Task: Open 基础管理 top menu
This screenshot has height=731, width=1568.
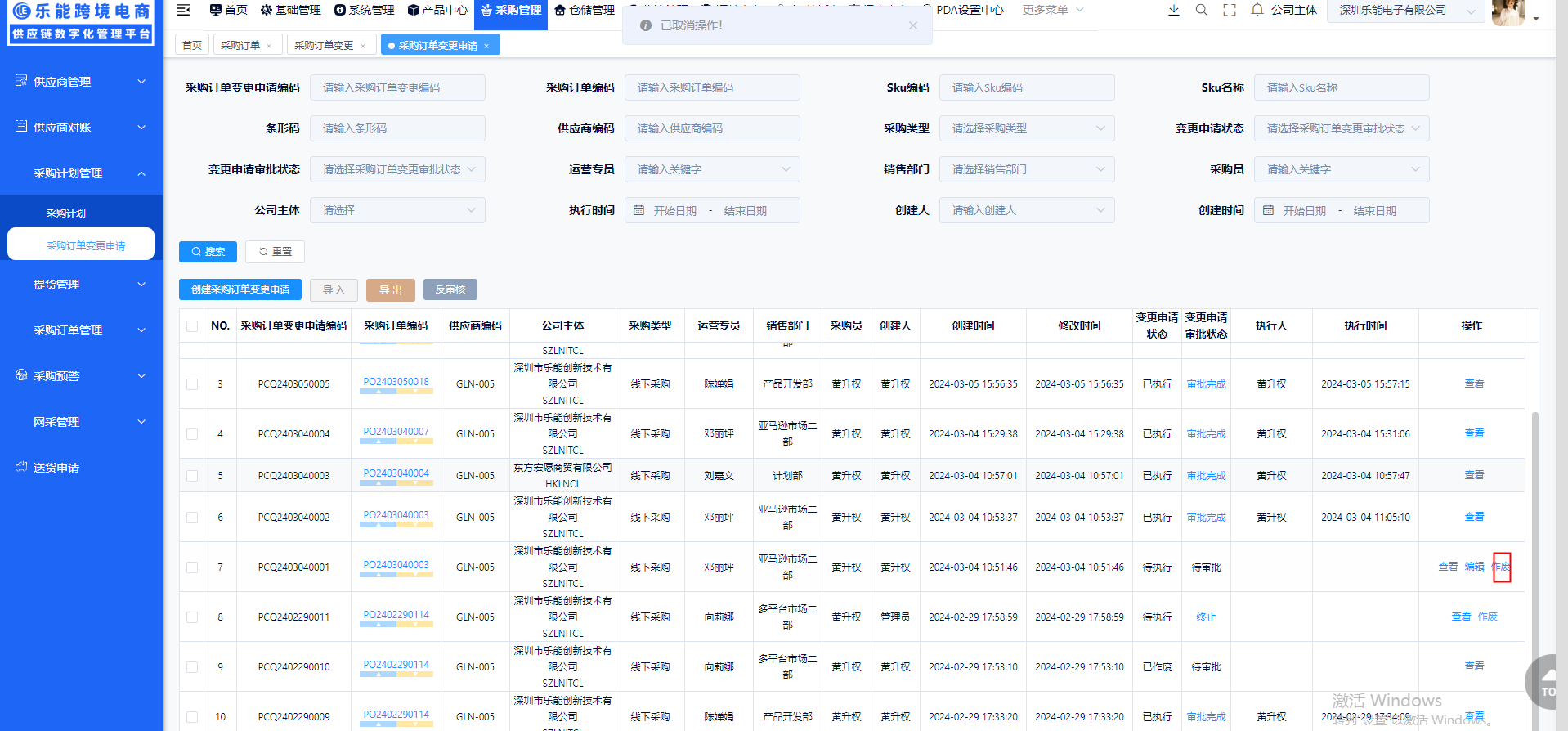Action: 290,10
